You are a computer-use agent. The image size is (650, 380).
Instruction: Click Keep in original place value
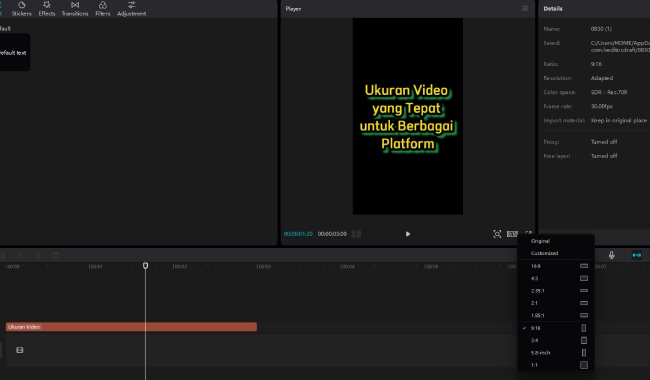coord(619,120)
